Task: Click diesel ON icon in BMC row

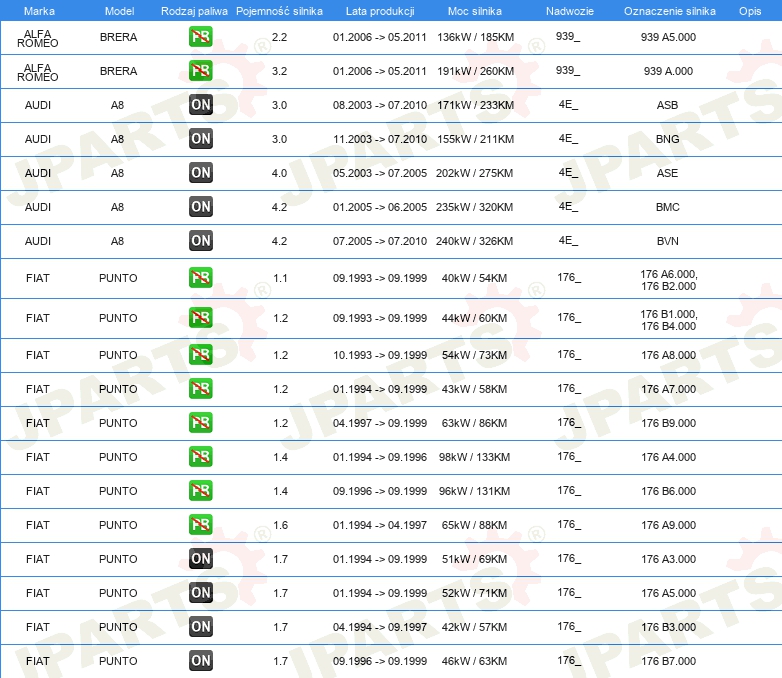Action: 201,207
